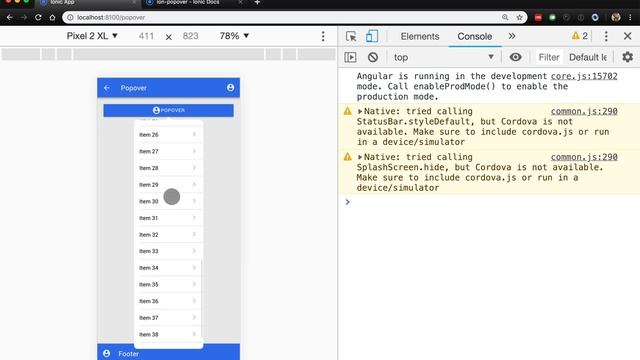
Task: Select Item 32 in the popover list
Action: coord(169,235)
